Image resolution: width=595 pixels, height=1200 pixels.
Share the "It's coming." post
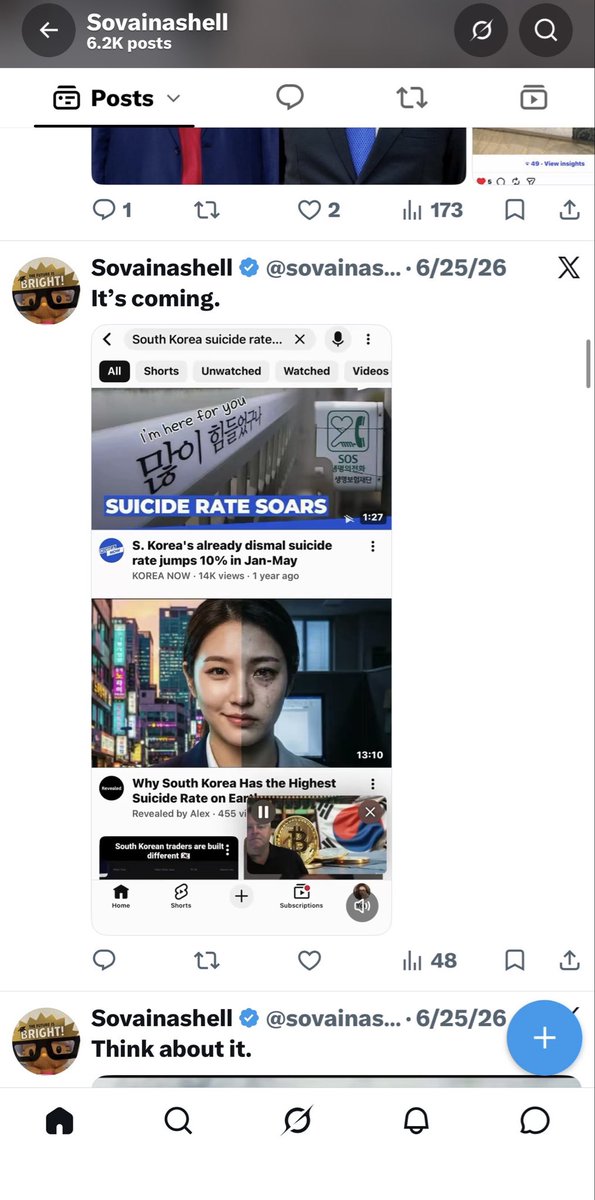pyautogui.click(x=569, y=960)
